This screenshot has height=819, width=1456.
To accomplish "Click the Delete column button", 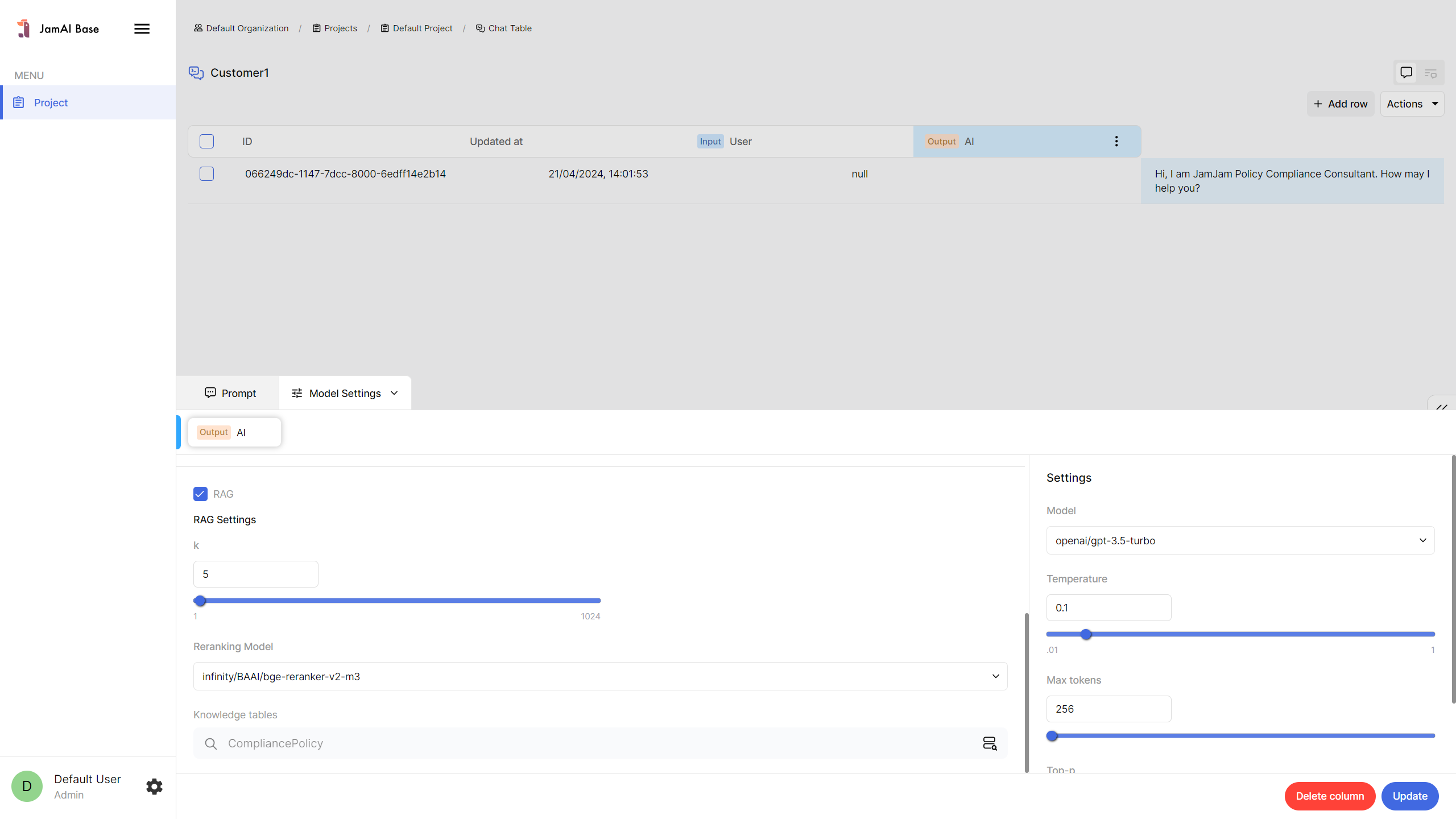I will pyautogui.click(x=1329, y=796).
